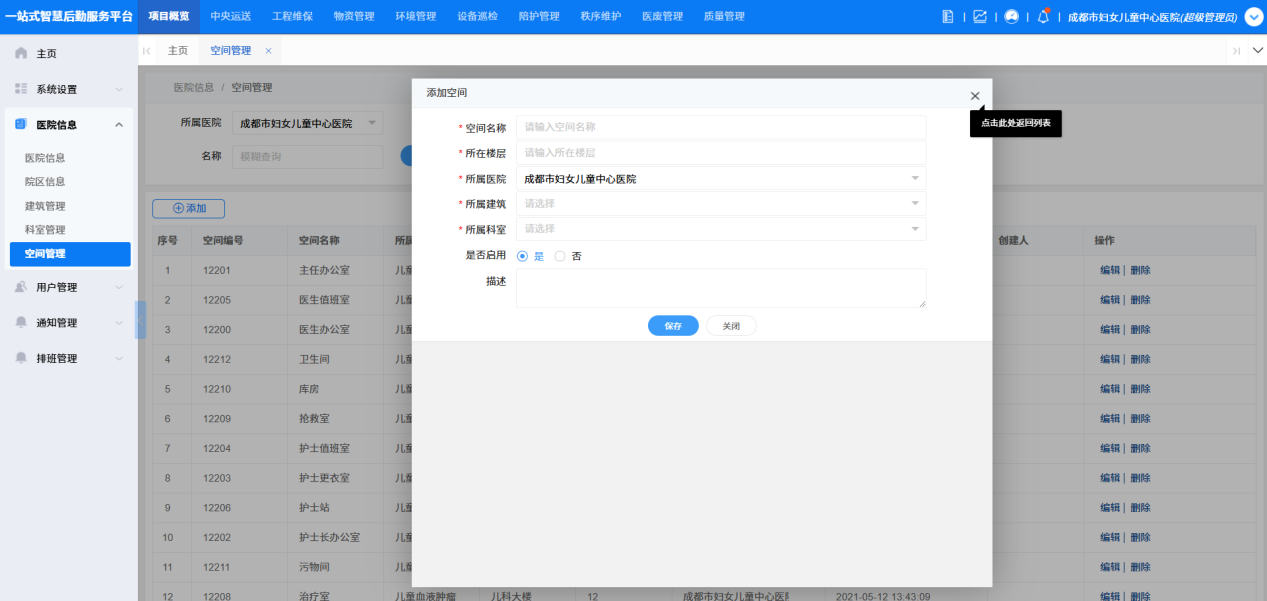Switch to 环境管理 top menu
The width and height of the screenshot is (1267, 601).
pos(416,17)
